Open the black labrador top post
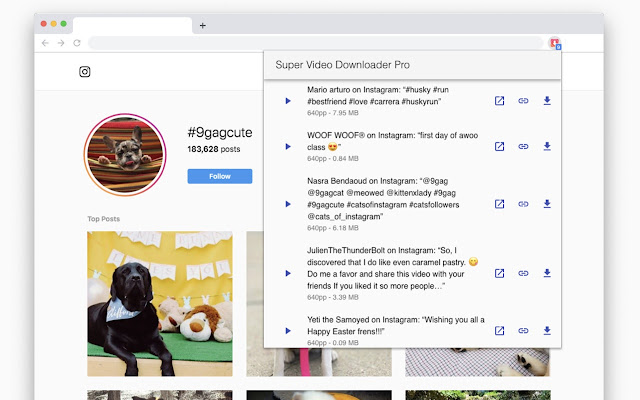 click(x=160, y=304)
